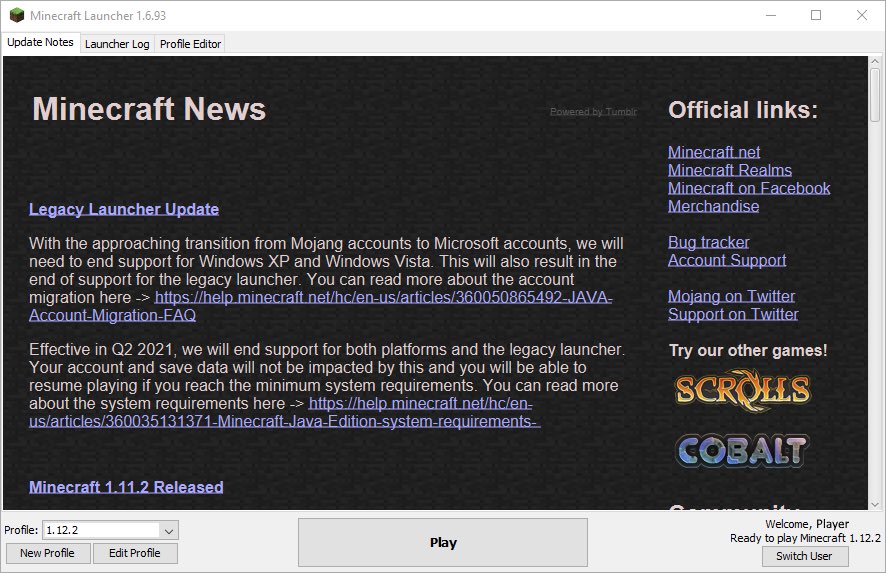Minimize the Minecraft Launcher window
This screenshot has height=573, width=886.
[771, 15]
